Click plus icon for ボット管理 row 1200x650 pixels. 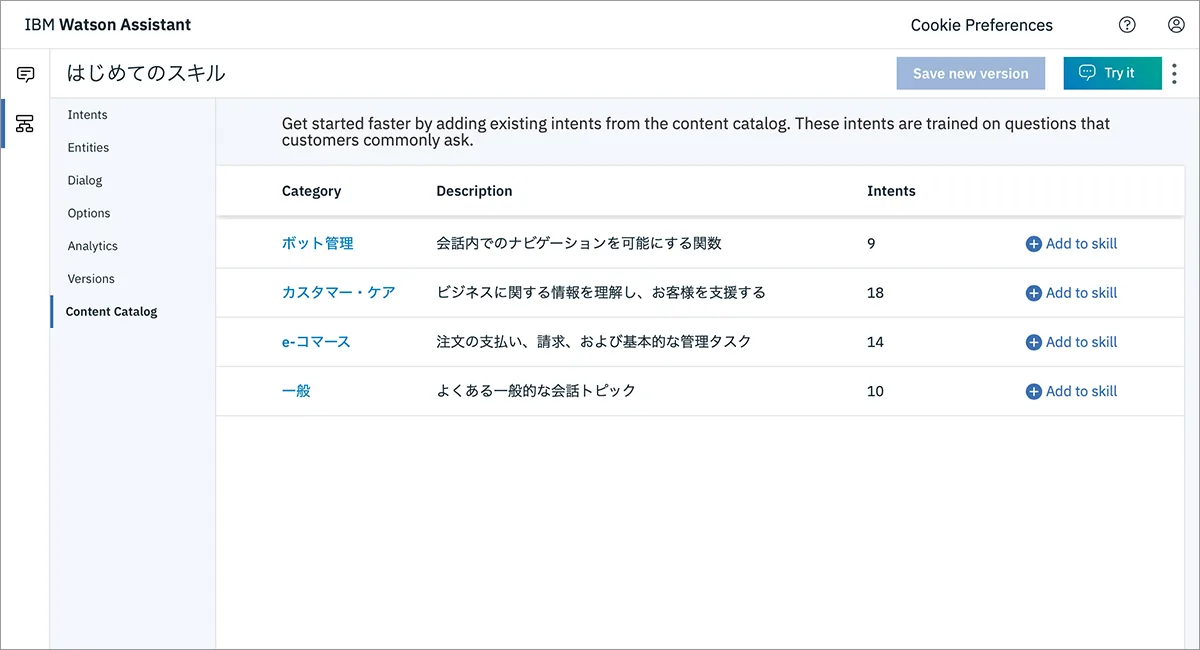[x=1033, y=244]
